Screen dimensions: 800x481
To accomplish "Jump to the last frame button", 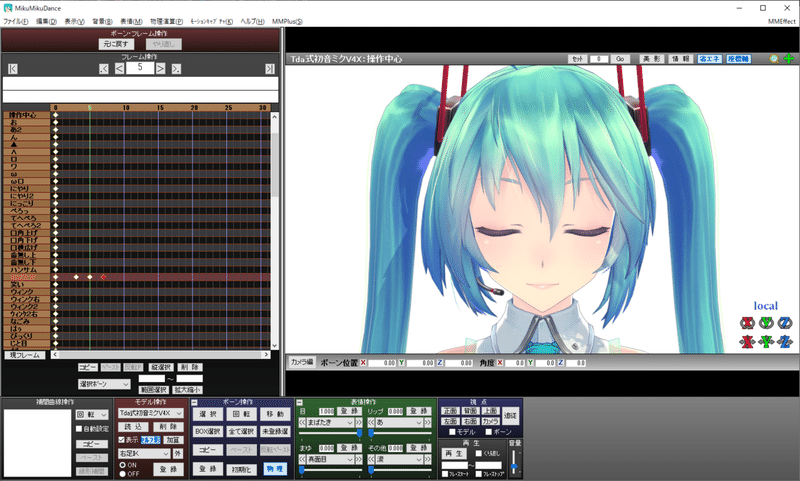I will pos(270,69).
